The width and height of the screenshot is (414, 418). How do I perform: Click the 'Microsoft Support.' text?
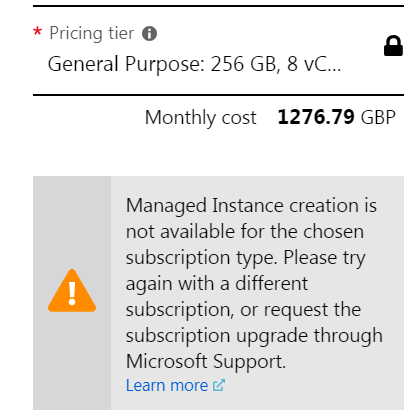click(x=206, y=362)
